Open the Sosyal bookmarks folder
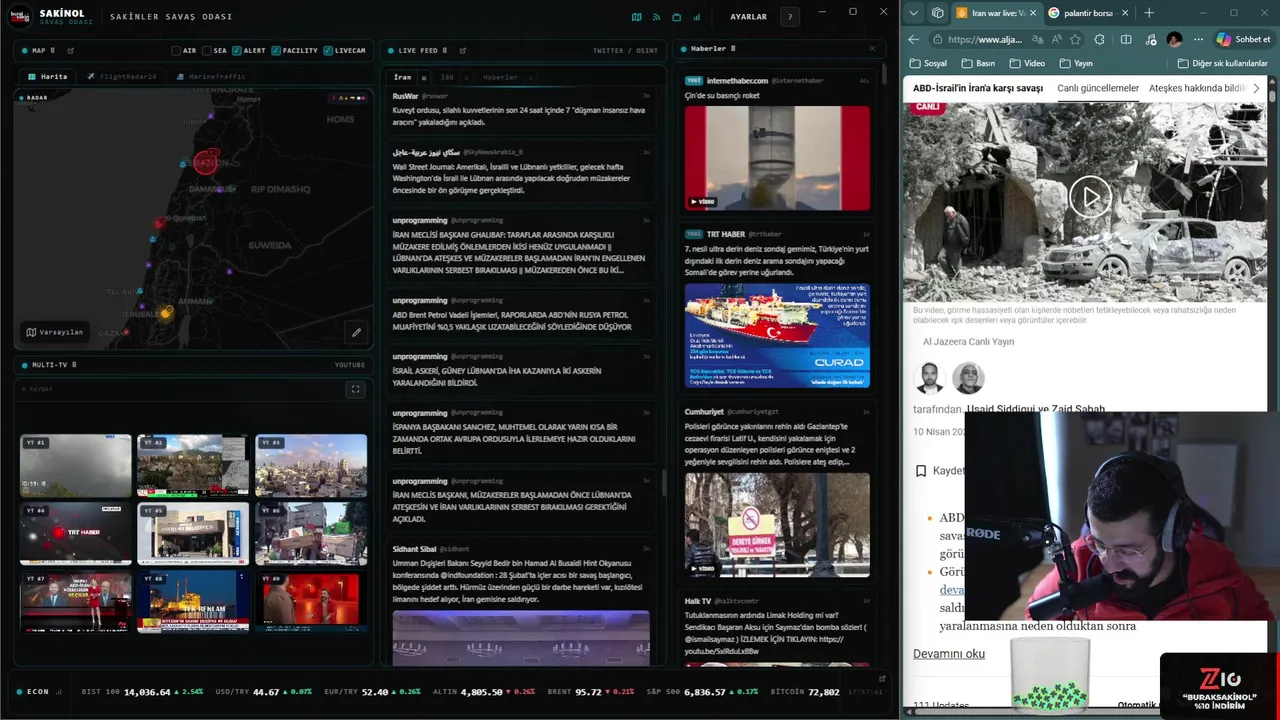Screen dimensions: 1280x720 click(928, 63)
